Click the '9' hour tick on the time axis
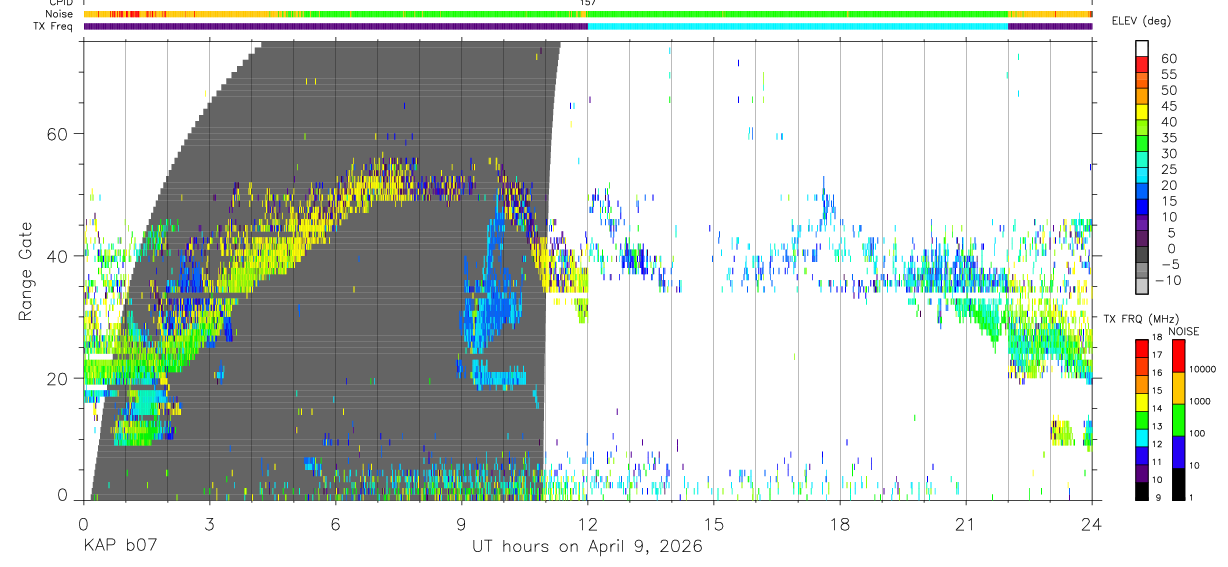Viewport: 1228px width, 567px height. (461, 524)
